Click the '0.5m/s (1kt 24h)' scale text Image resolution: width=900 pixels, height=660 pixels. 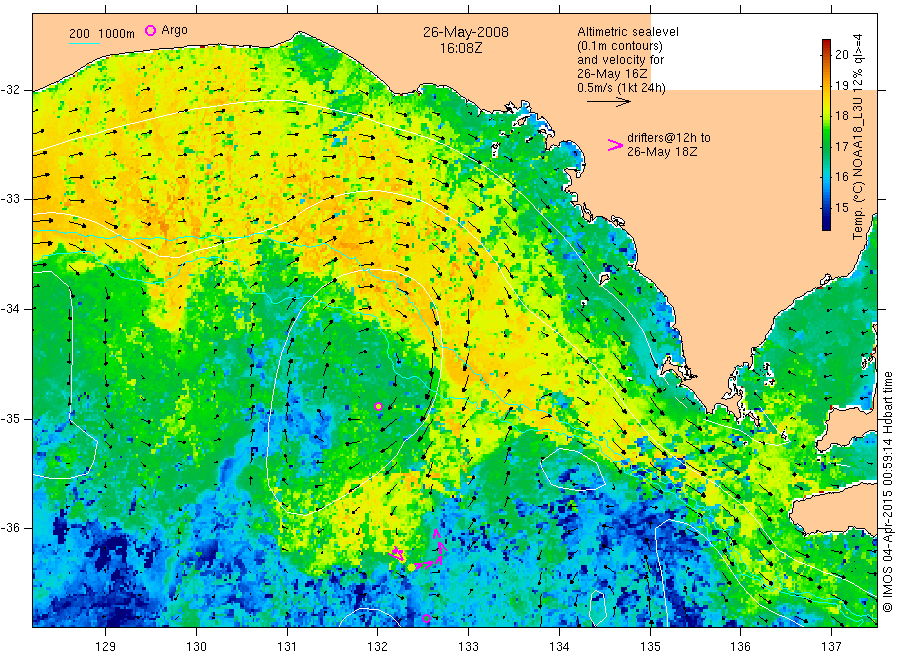coord(621,88)
